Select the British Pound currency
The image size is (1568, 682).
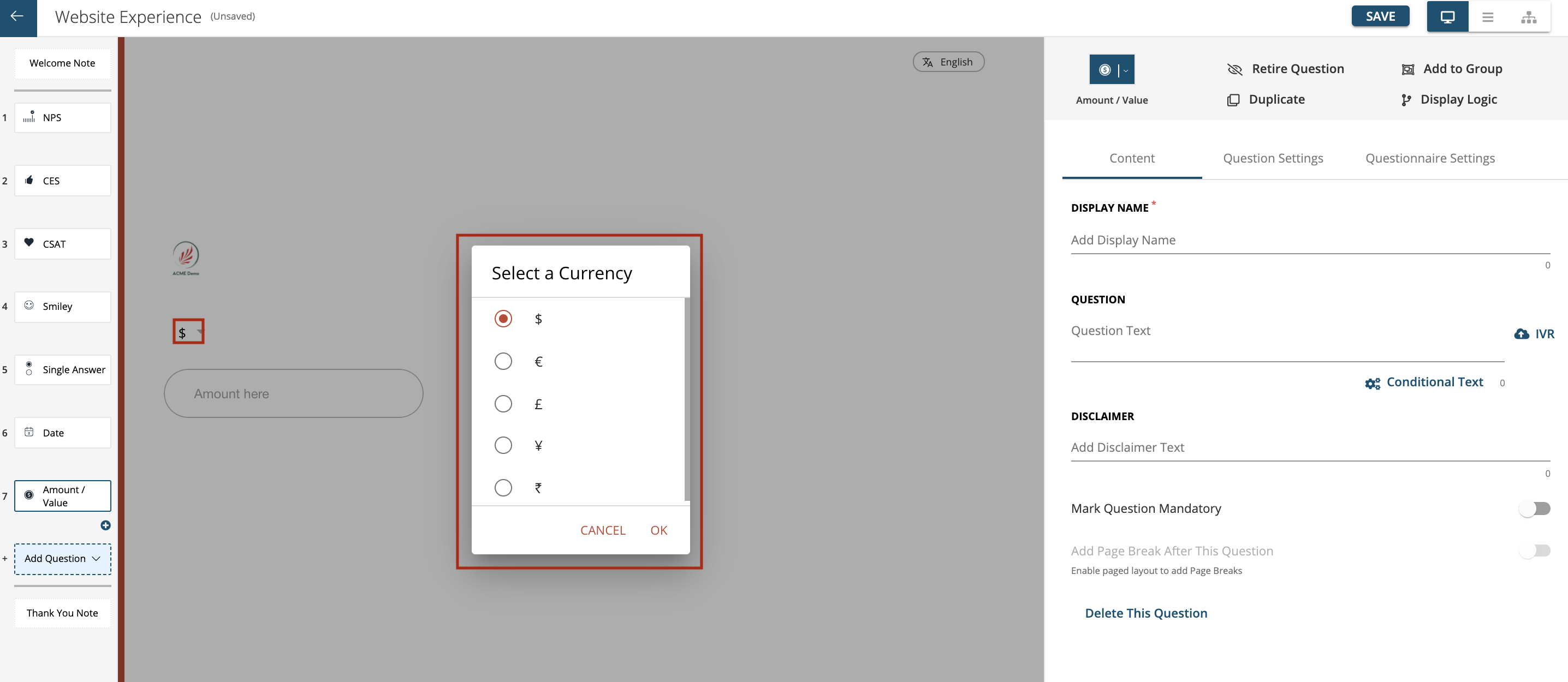(503, 403)
